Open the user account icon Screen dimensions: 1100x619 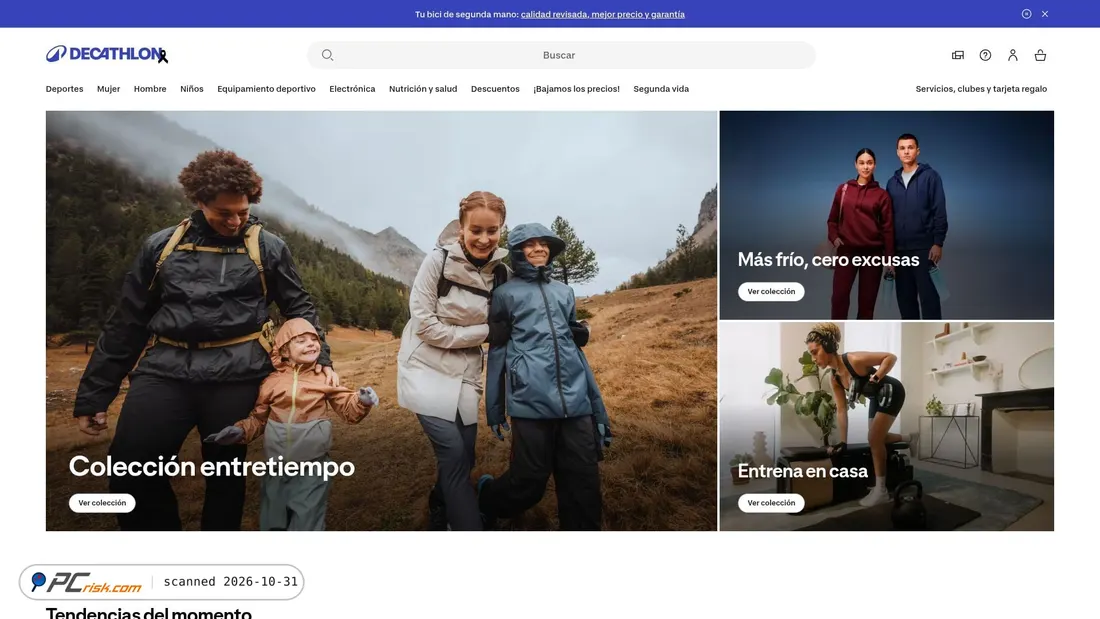(1012, 55)
